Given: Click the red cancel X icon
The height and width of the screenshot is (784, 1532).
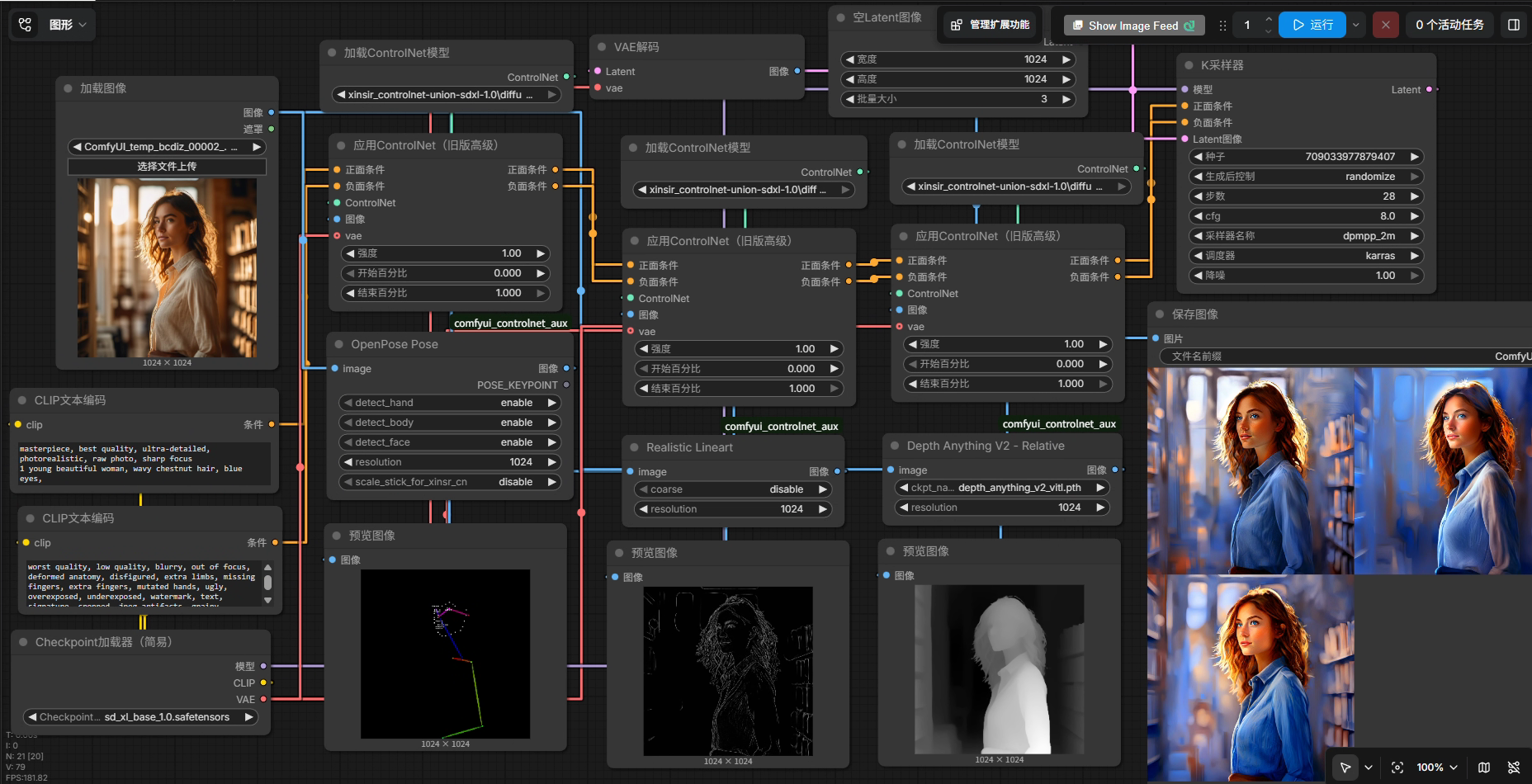Looking at the screenshot, I should 1386,25.
